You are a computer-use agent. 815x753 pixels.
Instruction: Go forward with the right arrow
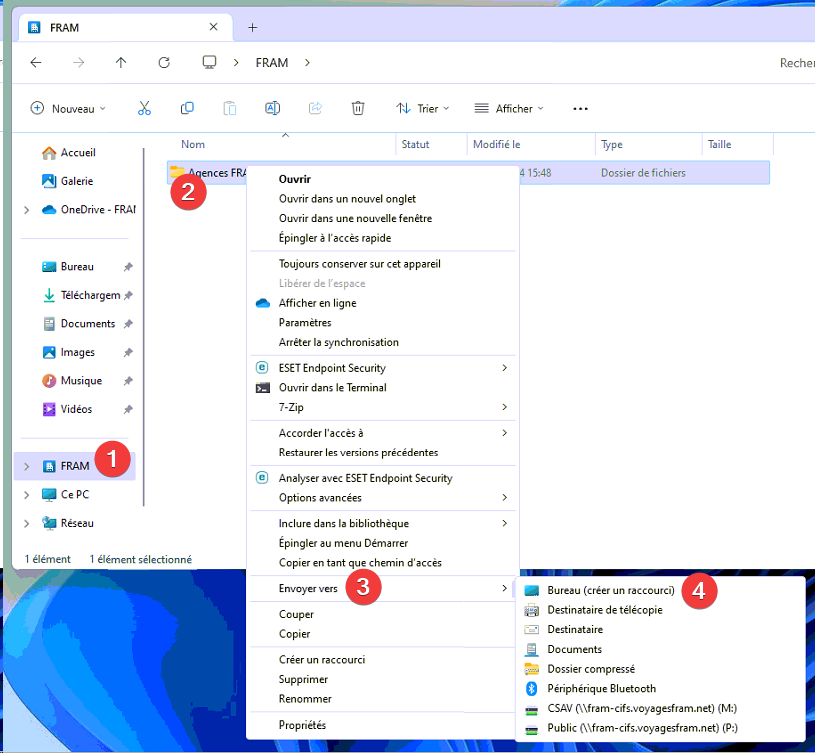[x=78, y=63]
